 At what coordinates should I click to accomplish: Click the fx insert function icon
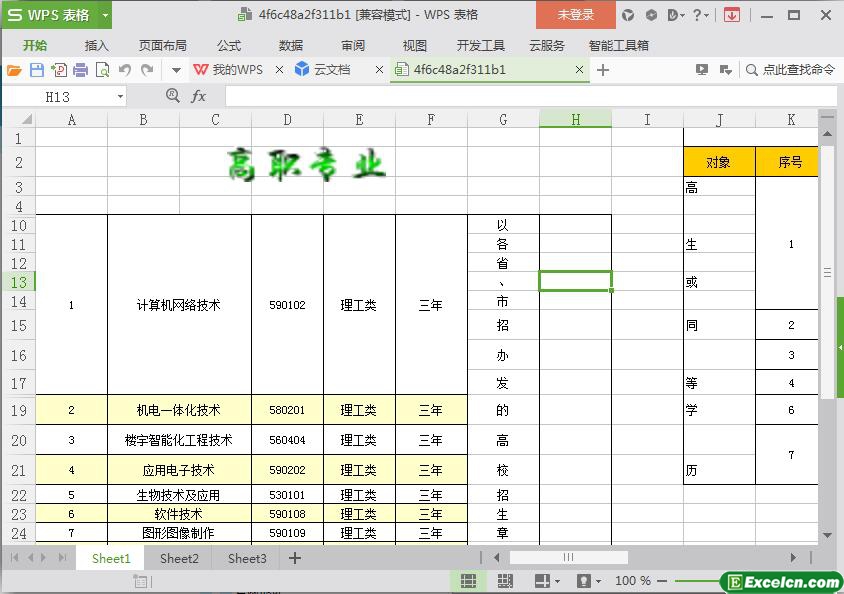tap(198, 96)
